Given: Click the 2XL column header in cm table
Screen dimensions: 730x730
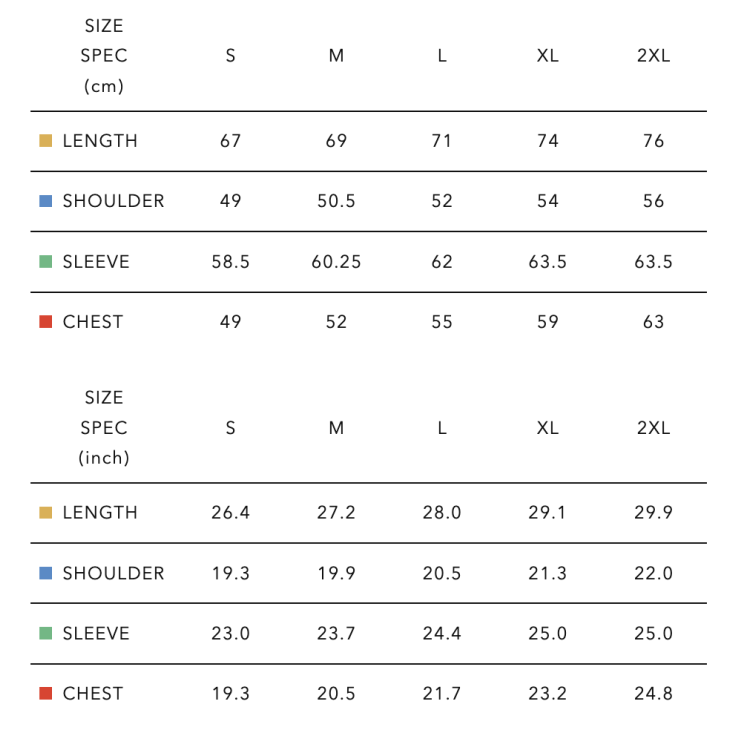Looking at the screenshot, I should click(x=653, y=56).
